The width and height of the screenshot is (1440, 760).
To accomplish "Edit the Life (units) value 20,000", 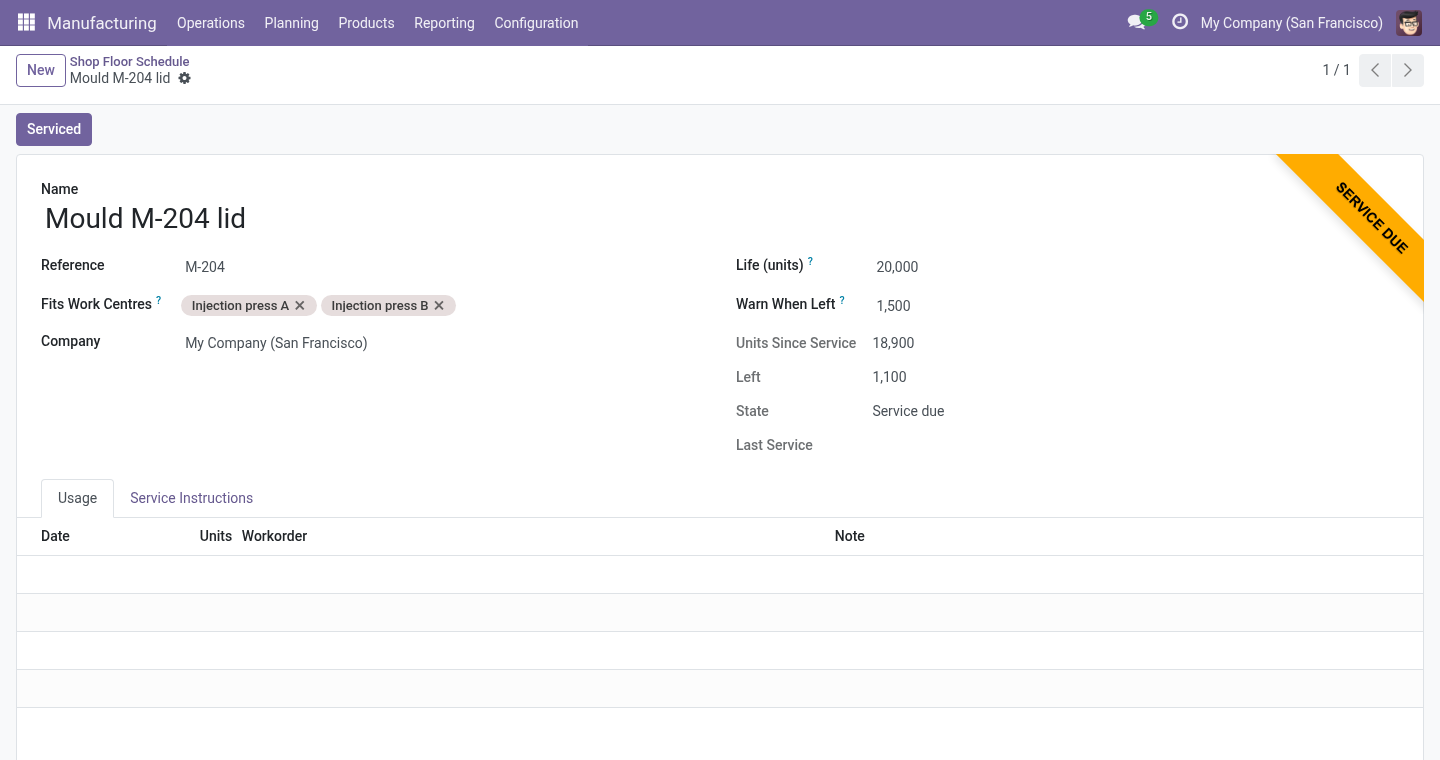I will 1134,267.
